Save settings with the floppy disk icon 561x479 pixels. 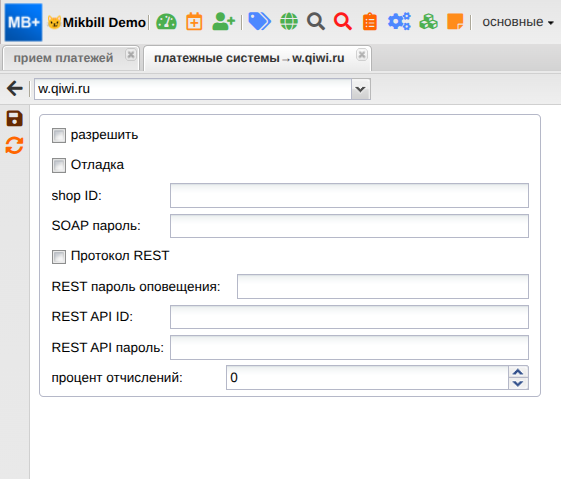(14, 118)
